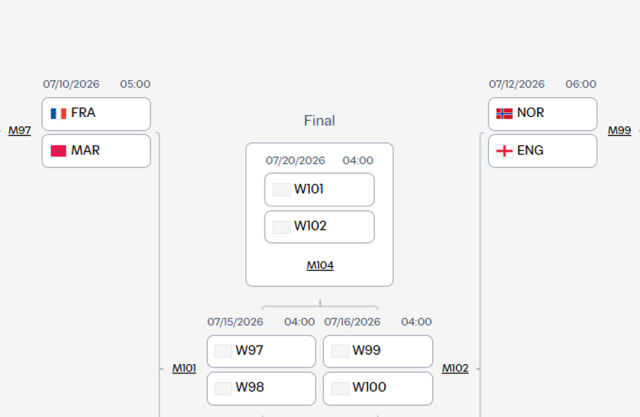Viewport: 640px width, 417px height.
Task: Click the W102 placeholder flag
Action: click(x=282, y=227)
